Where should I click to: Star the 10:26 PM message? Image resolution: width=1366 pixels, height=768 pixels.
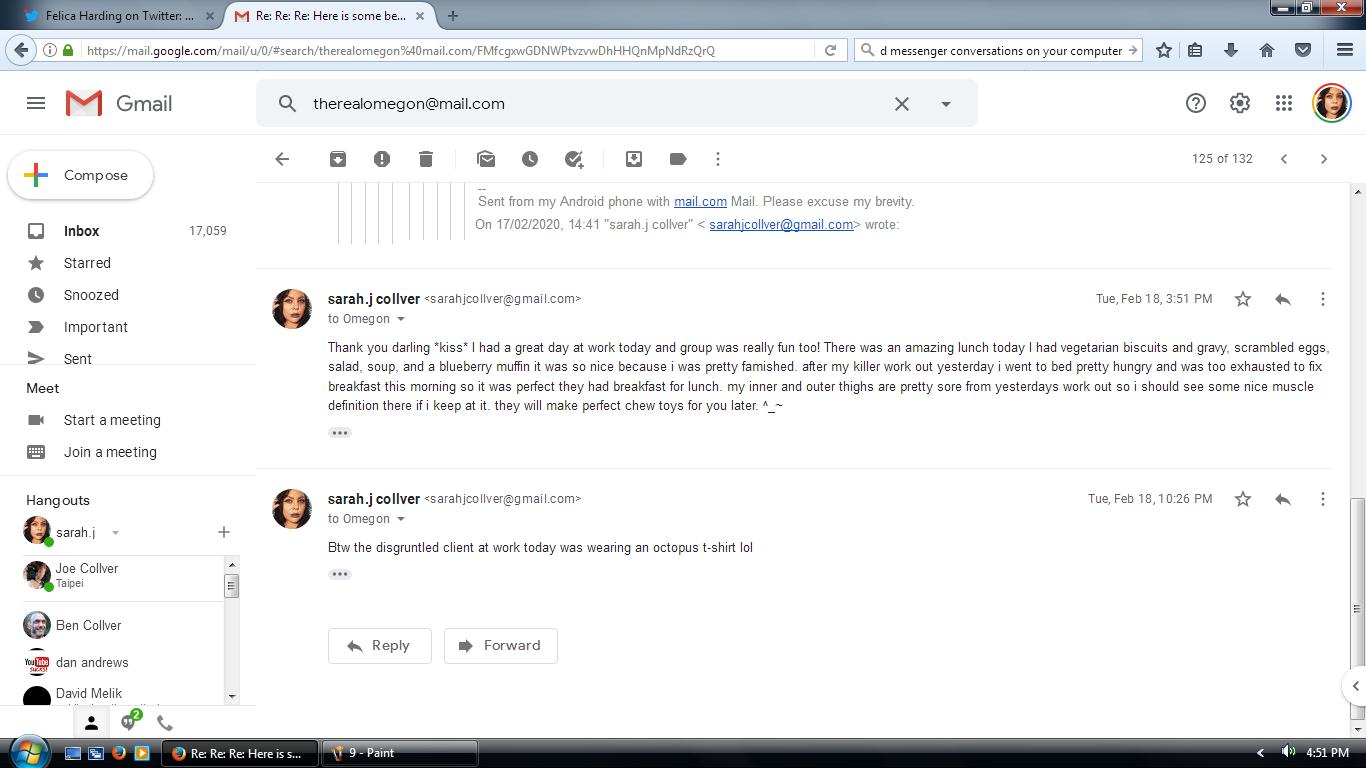click(1243, 499)
